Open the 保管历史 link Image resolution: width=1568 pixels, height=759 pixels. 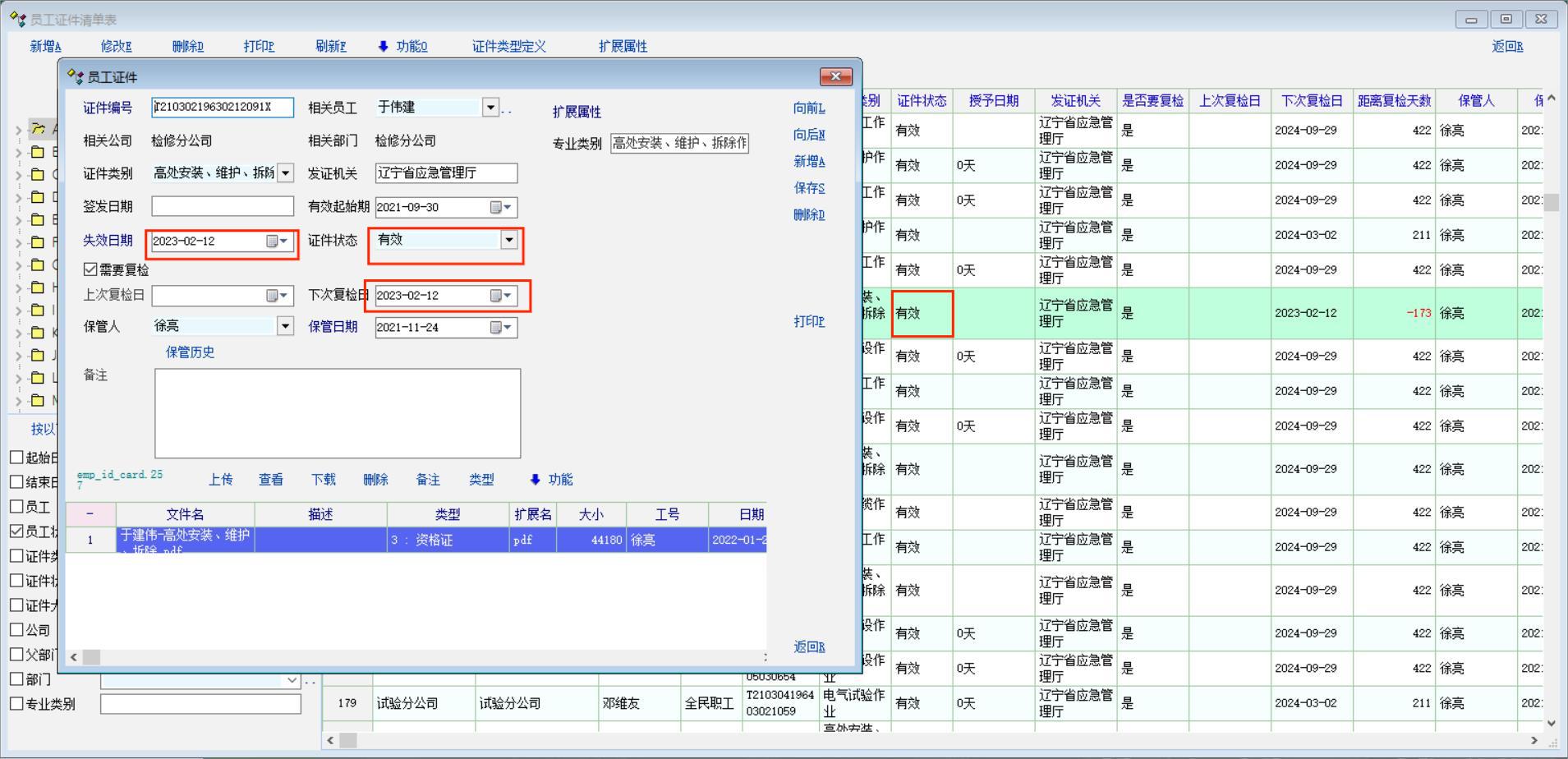point(190,352)
